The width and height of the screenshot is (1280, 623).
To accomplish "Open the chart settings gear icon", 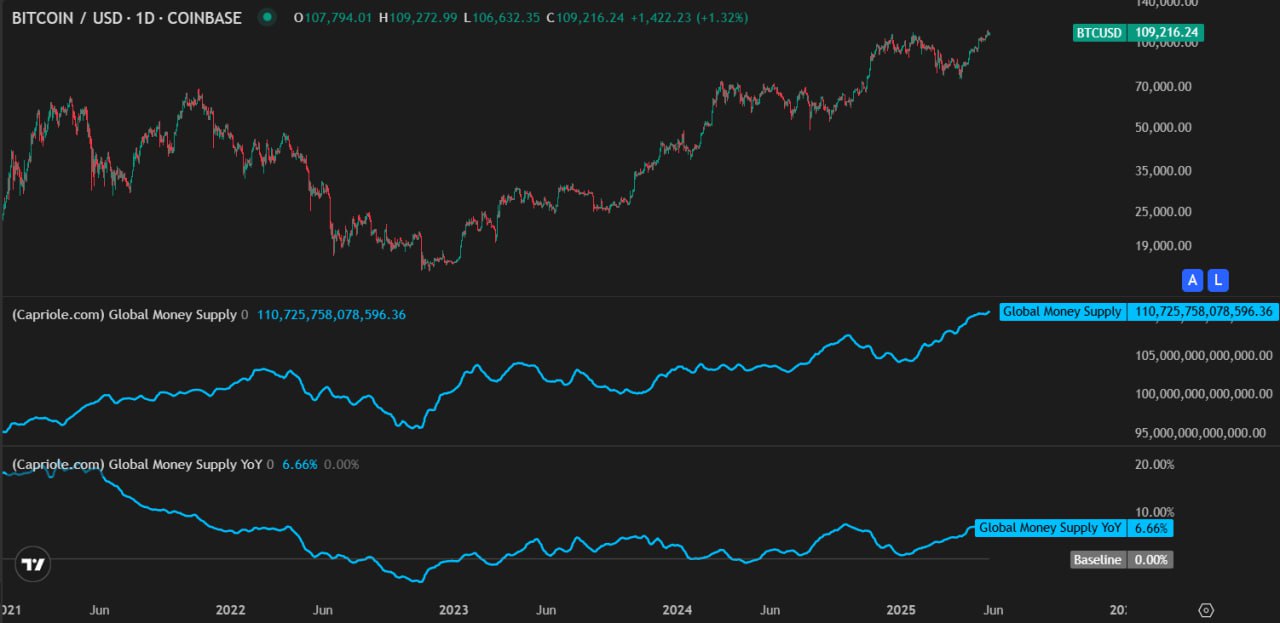I will coord(1206,610).
